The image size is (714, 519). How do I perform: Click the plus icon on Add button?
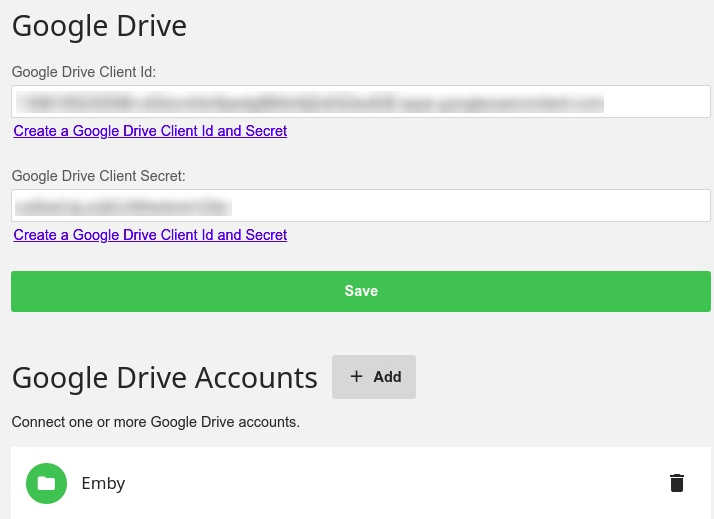click(356, 377)
